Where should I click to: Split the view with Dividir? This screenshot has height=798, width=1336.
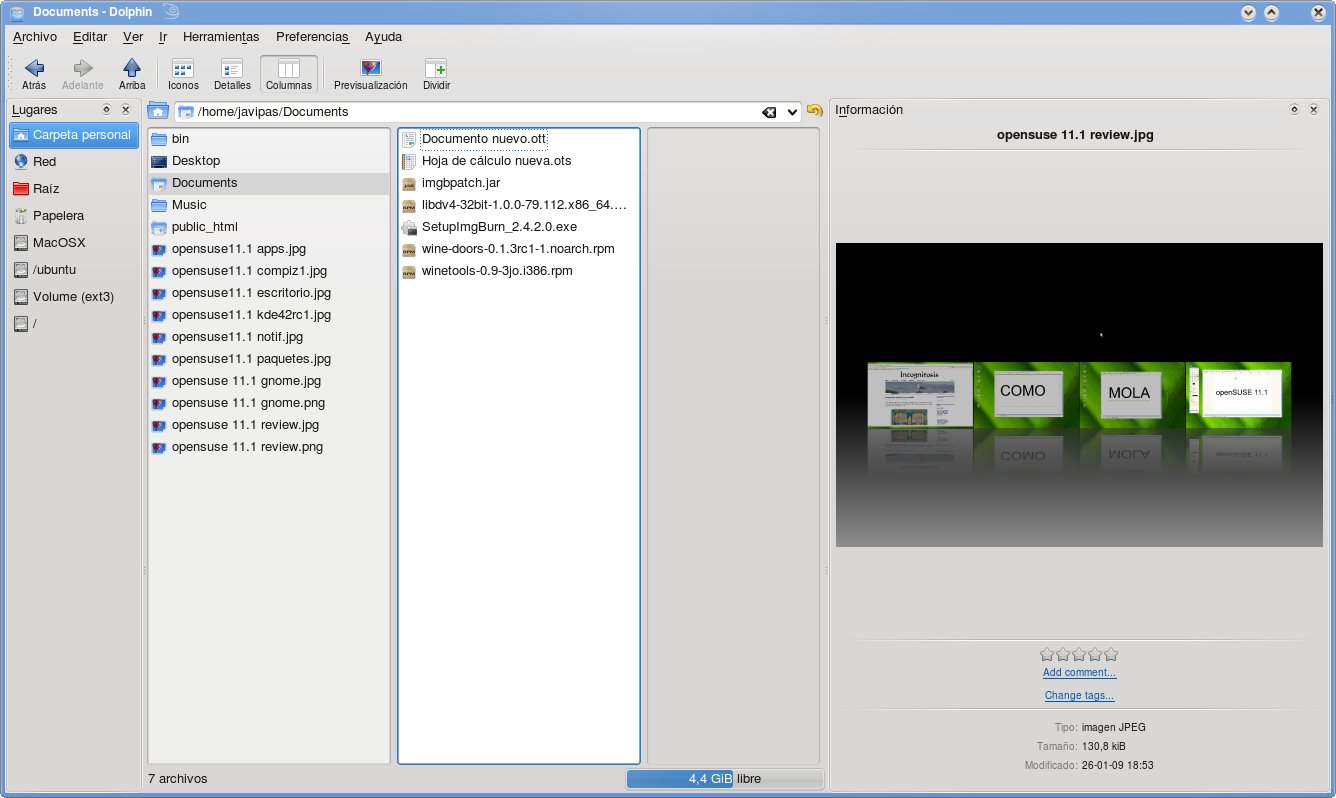click(436, 75)
